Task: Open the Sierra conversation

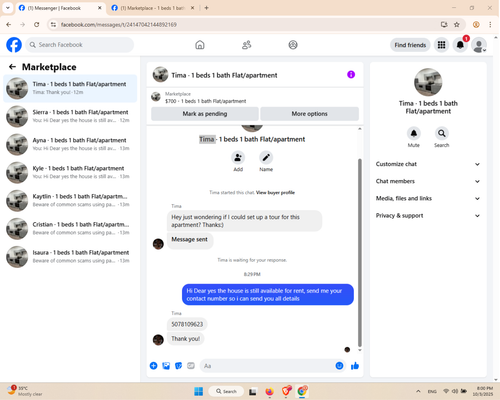Action: (70, 116)
